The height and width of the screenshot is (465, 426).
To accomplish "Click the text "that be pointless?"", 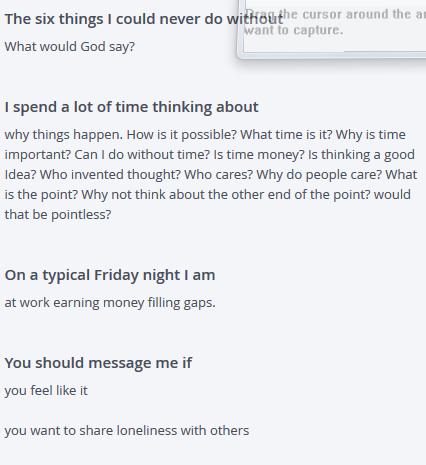I will tap(58, 215).
